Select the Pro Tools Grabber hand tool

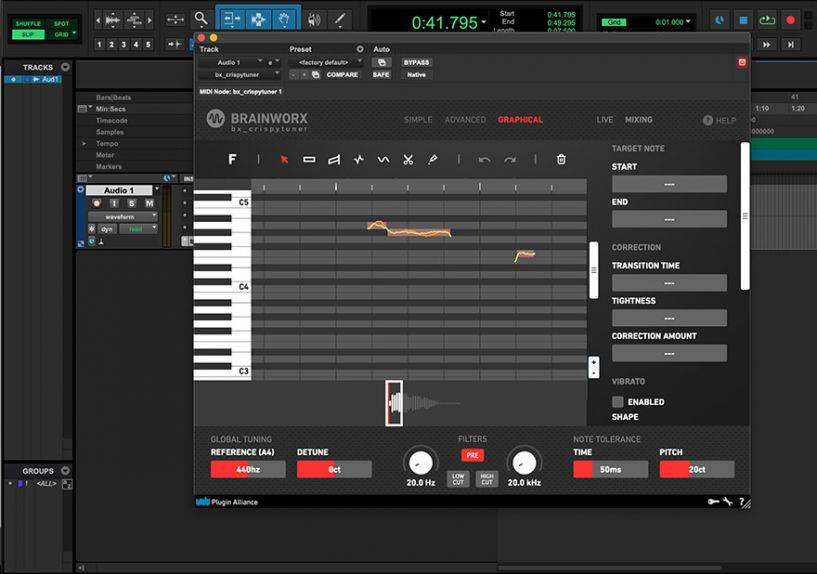click(x=285, y=19)
